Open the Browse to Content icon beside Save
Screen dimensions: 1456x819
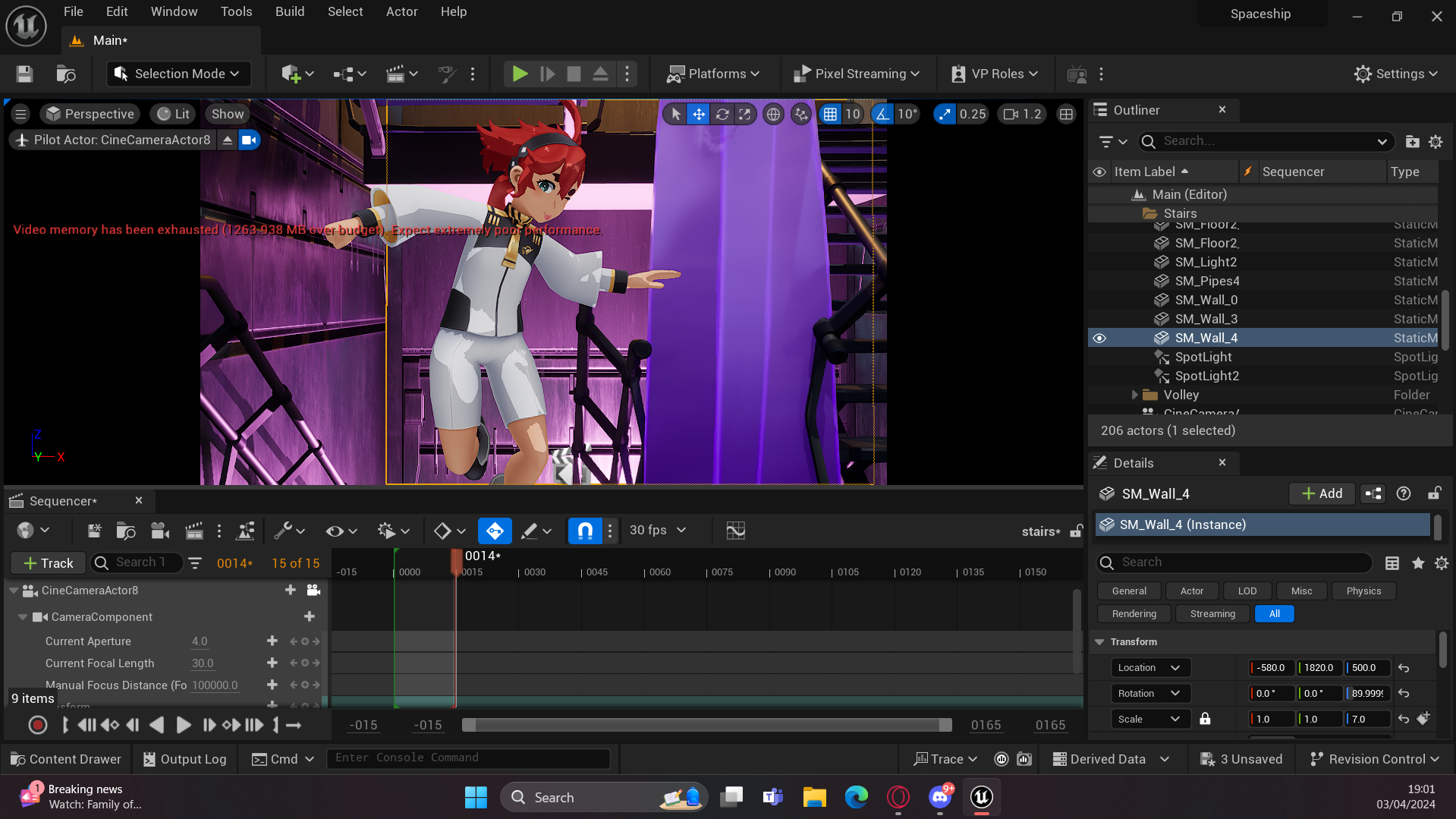66,74
